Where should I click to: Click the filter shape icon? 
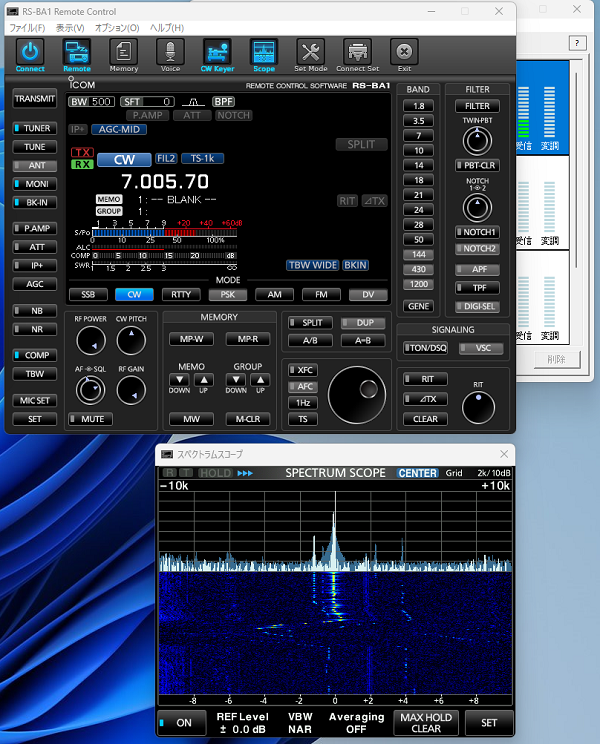[x=194, y=102]
